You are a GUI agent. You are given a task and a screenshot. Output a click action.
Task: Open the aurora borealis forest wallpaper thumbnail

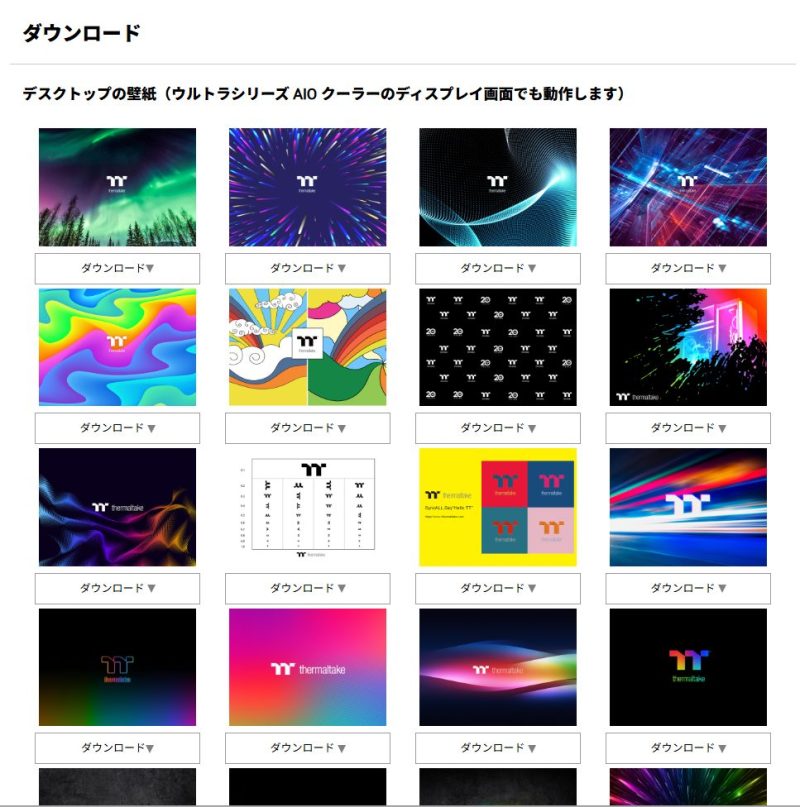pos(117,187)
